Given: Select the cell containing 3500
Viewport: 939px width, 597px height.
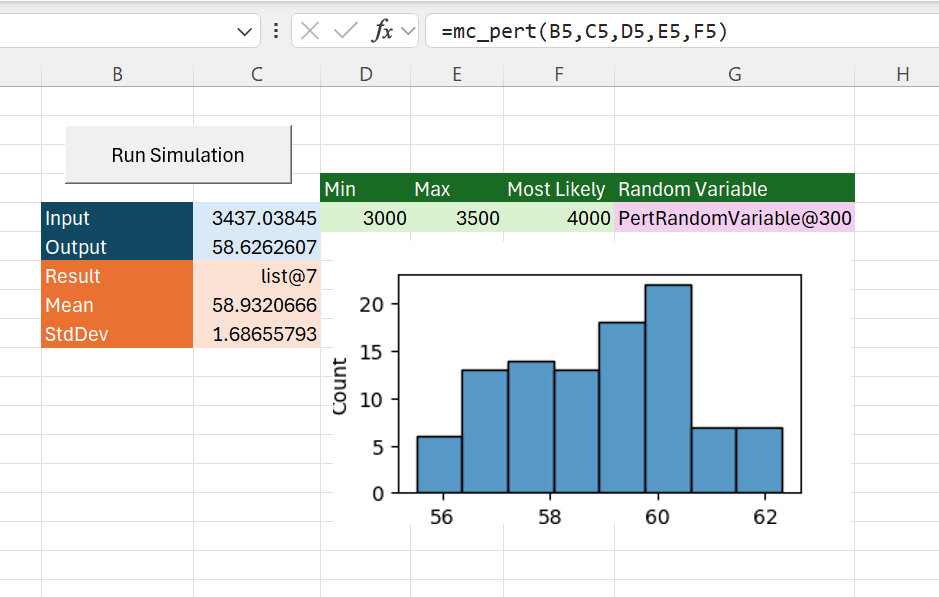Looking at the screenshot, I should pos(457,217).
